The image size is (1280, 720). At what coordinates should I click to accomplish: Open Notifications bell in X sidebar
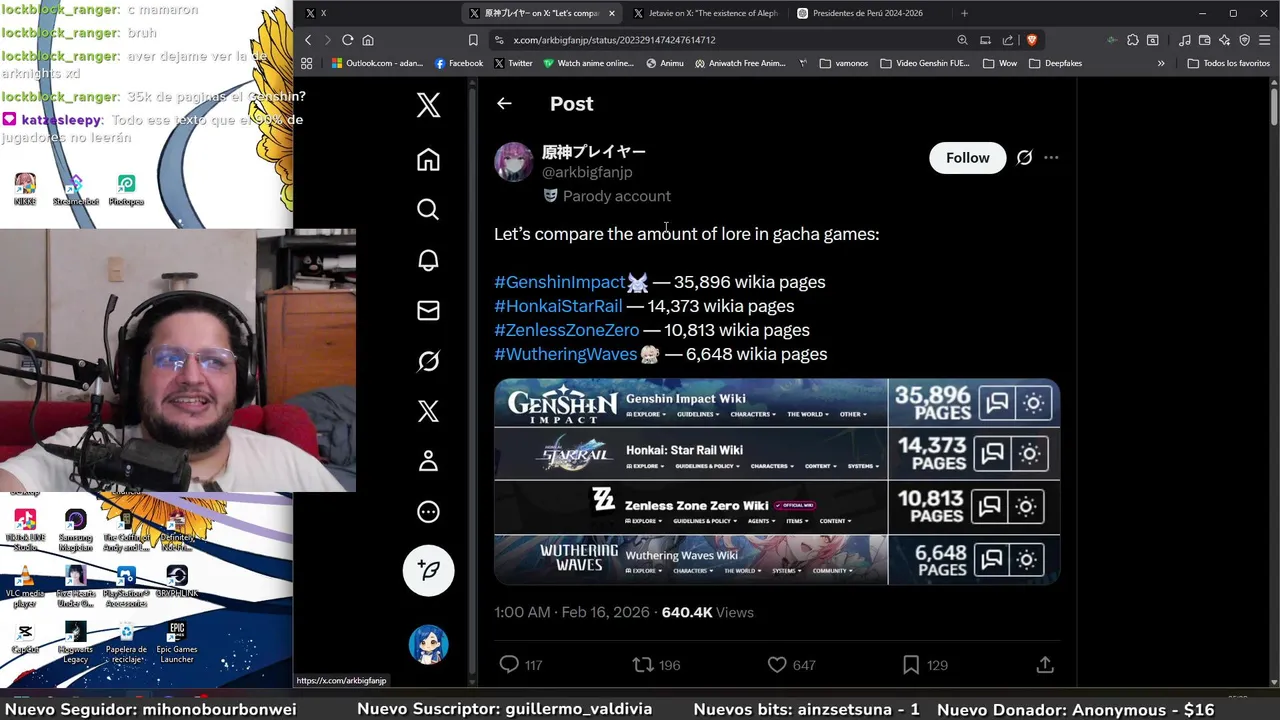[x=428, y=260]
